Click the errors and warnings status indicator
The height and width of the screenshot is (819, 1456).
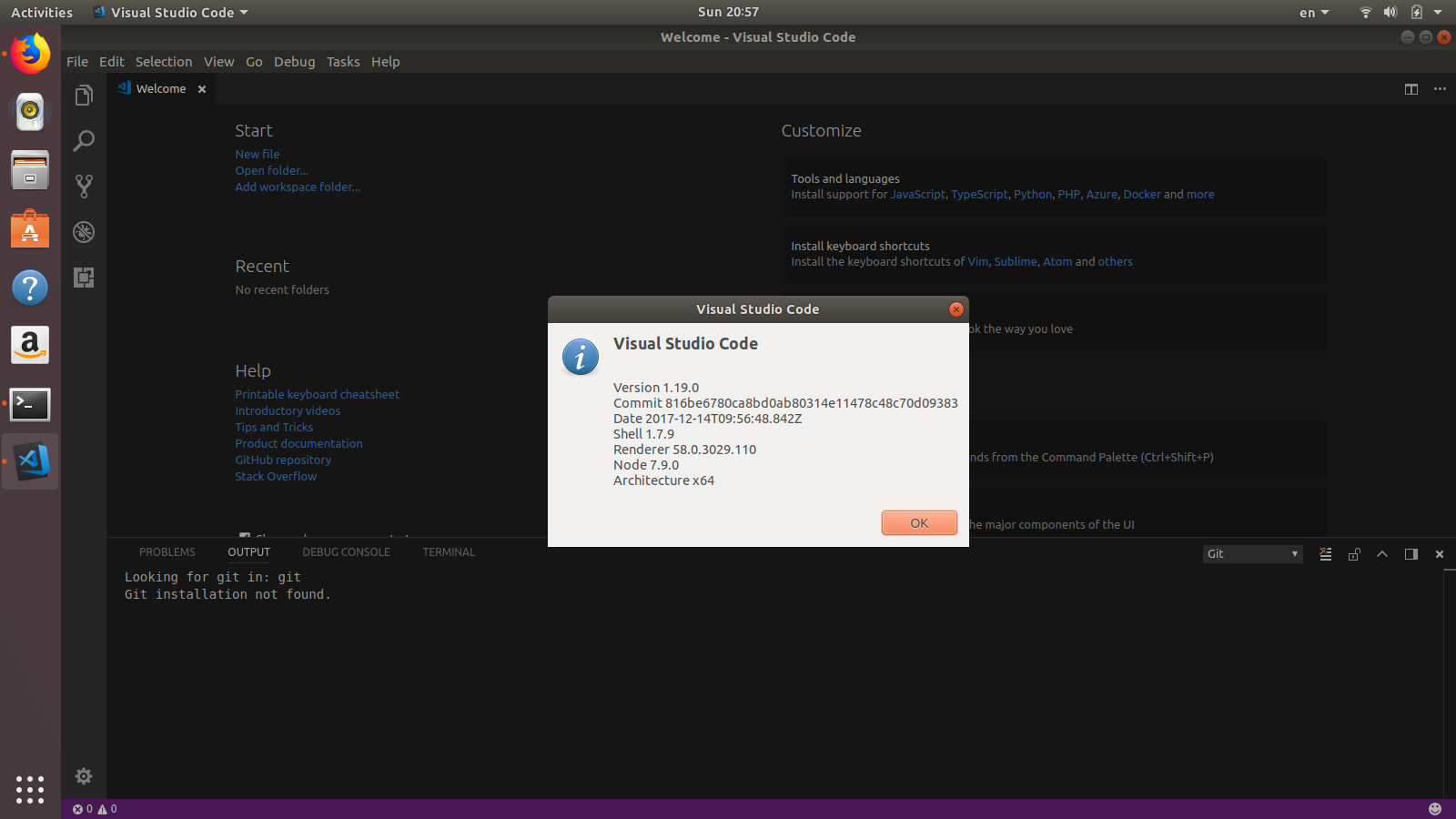95,809
